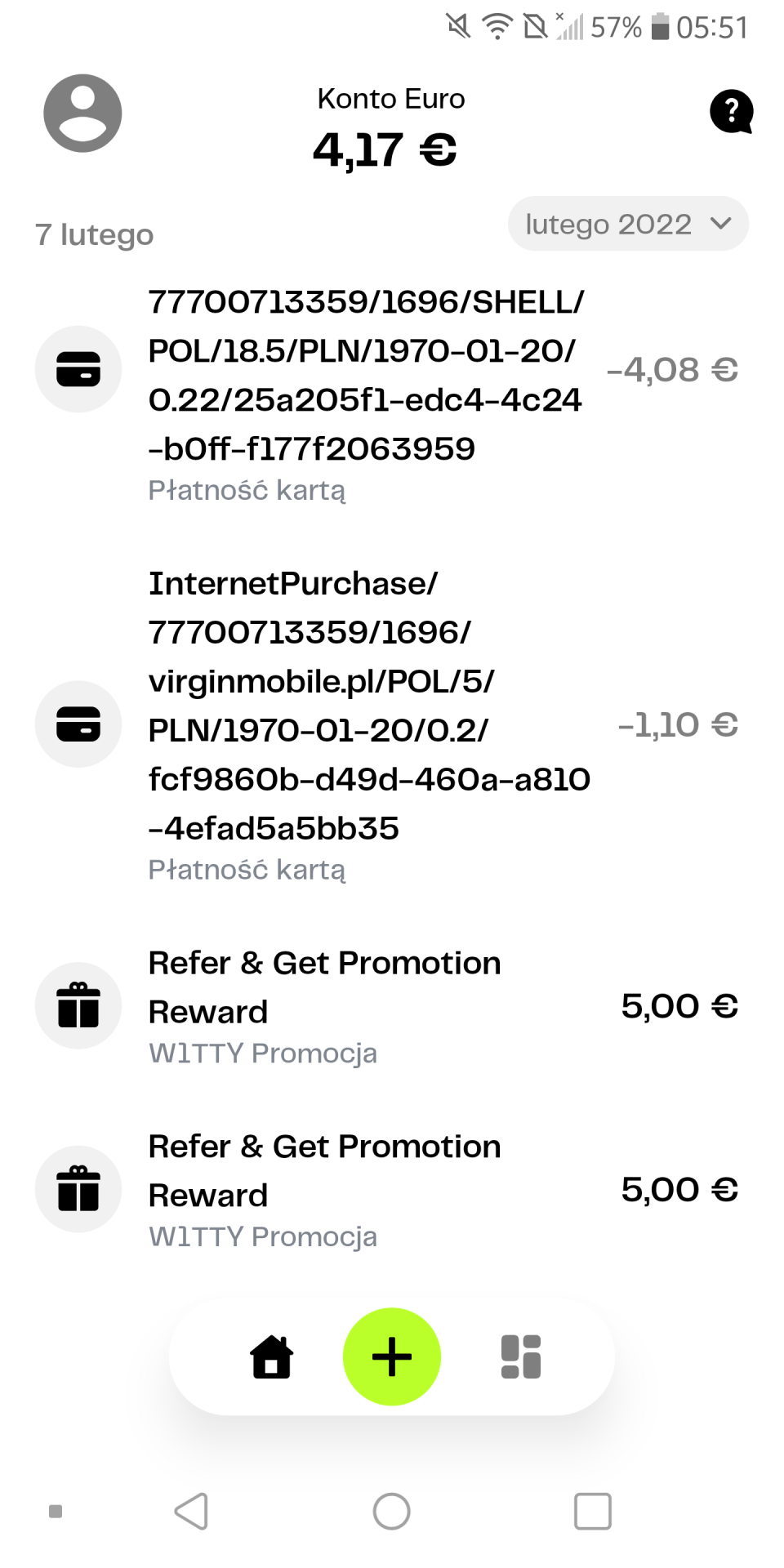
Task: Open second Refer & Get Promotion Reward
Action: point(324,1171)
